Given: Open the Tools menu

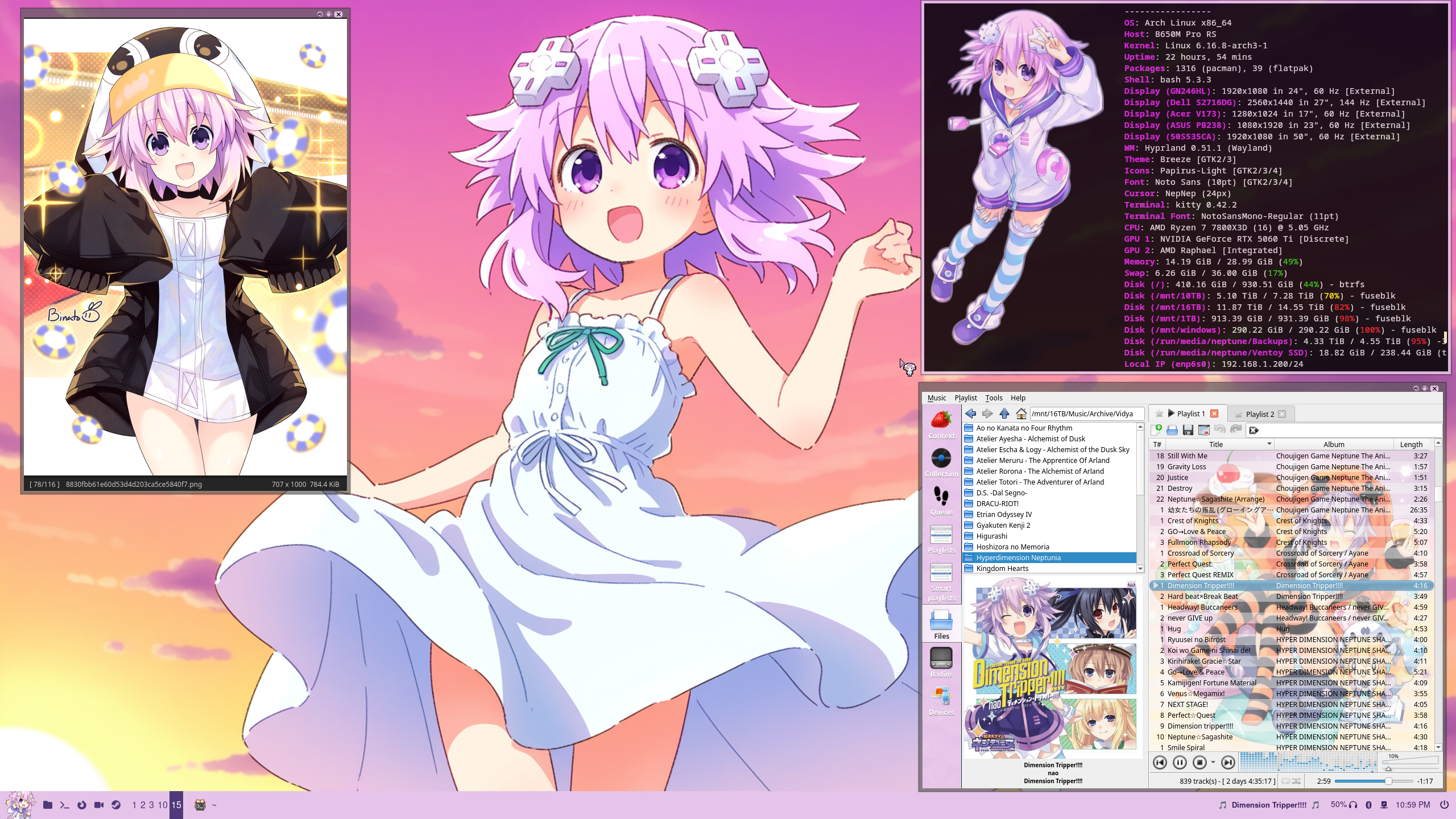Looking at the screenshot, I should pos(994,398).
